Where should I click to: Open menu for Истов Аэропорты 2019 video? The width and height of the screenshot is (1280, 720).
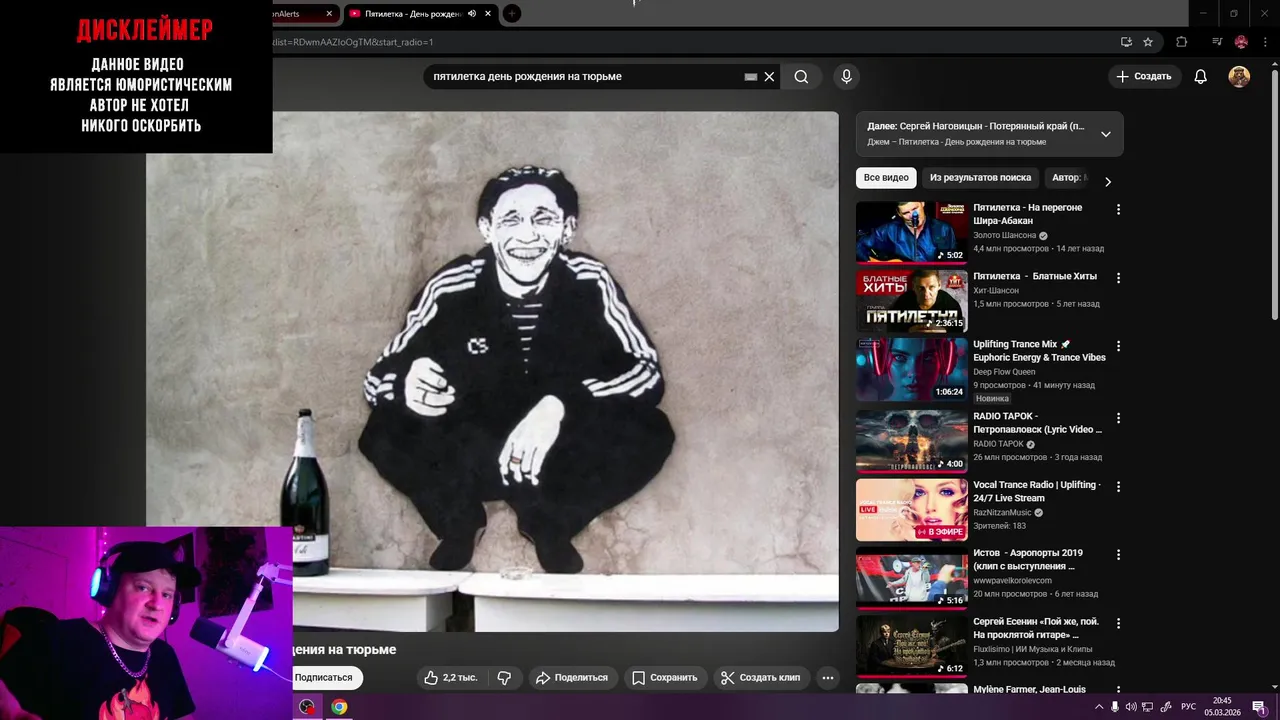click(x=1118, y=555)
